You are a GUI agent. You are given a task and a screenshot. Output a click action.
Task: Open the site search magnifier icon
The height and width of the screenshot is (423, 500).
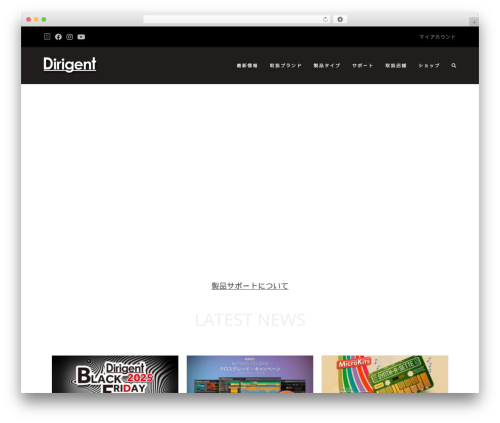coord(454,66)
